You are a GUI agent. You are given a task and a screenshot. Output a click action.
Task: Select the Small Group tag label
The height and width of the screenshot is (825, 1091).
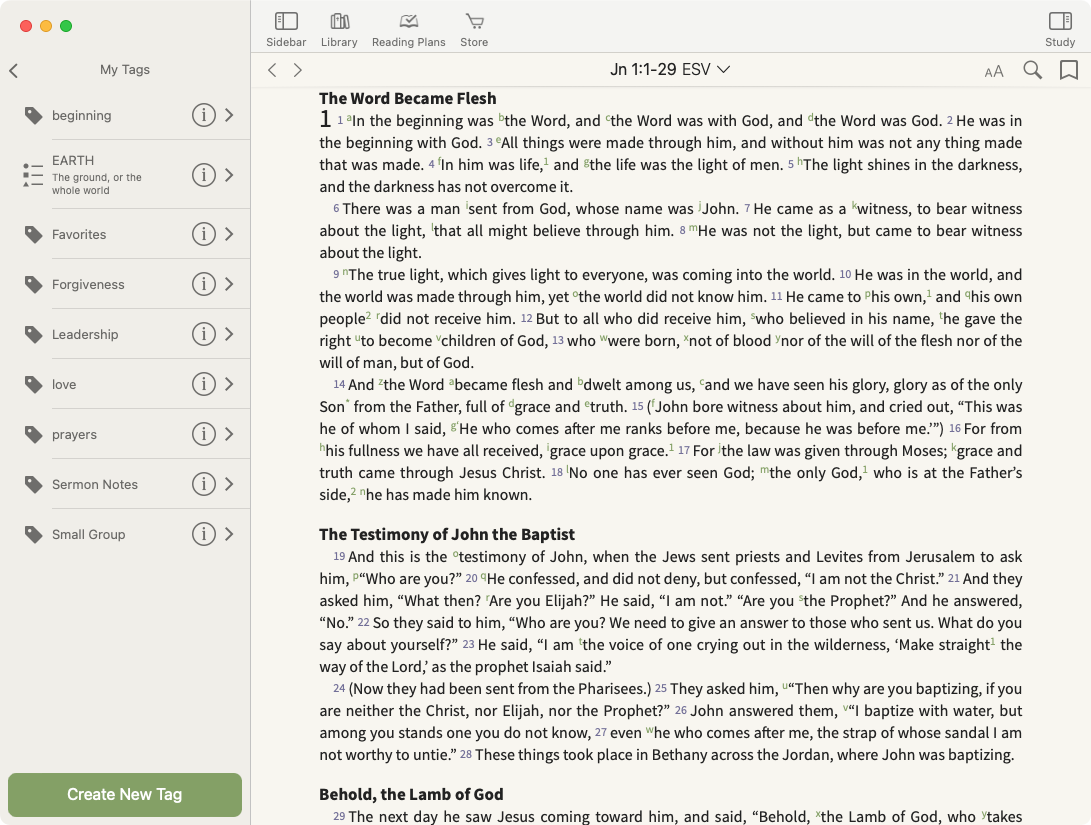pos(88,535)
